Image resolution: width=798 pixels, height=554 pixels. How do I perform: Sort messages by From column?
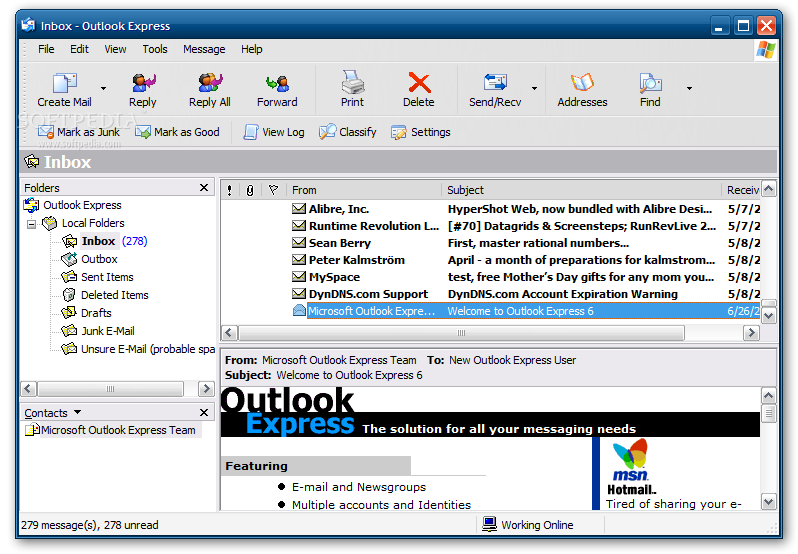tap(363, 190)
